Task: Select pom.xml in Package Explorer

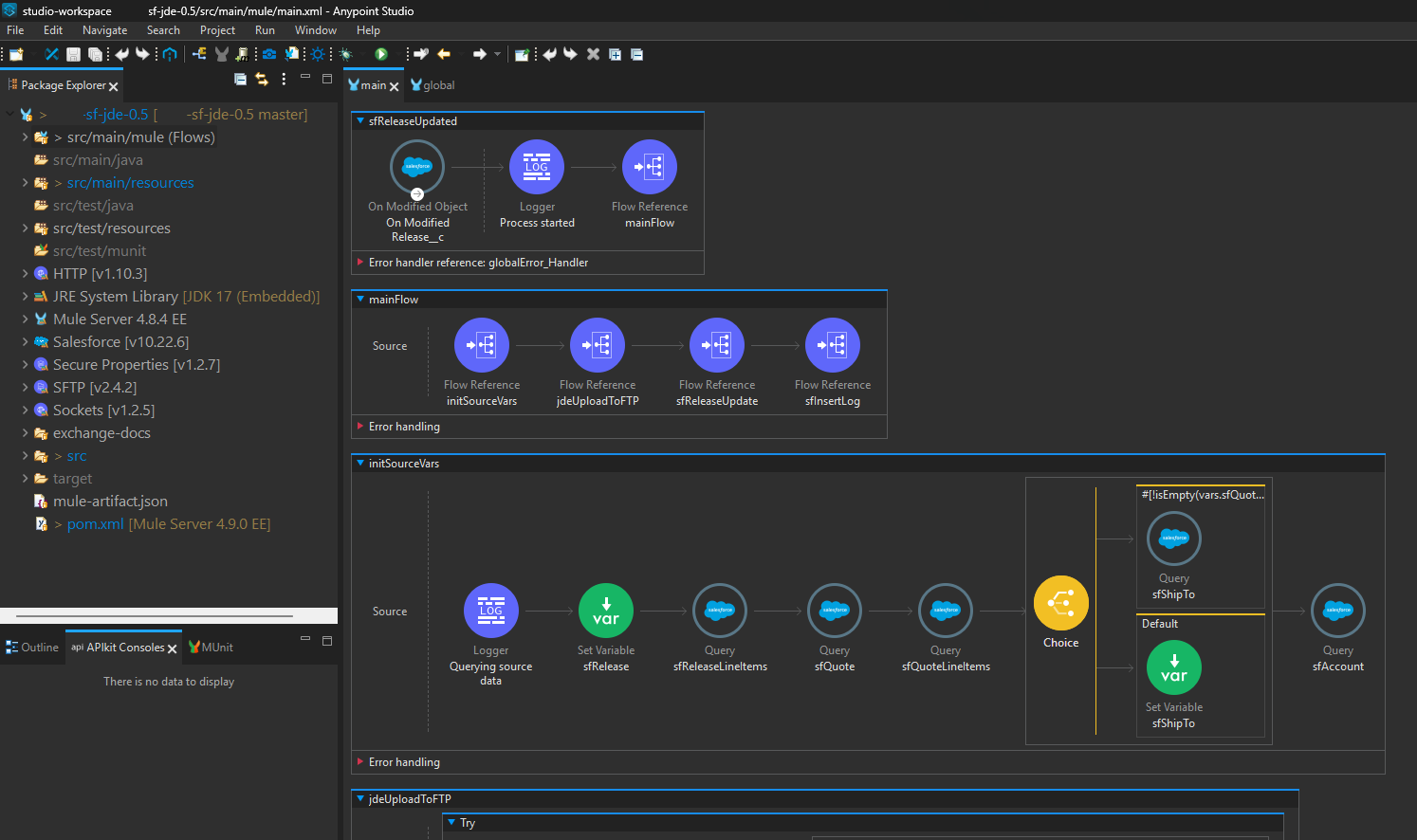Action: tap(95, 523)
